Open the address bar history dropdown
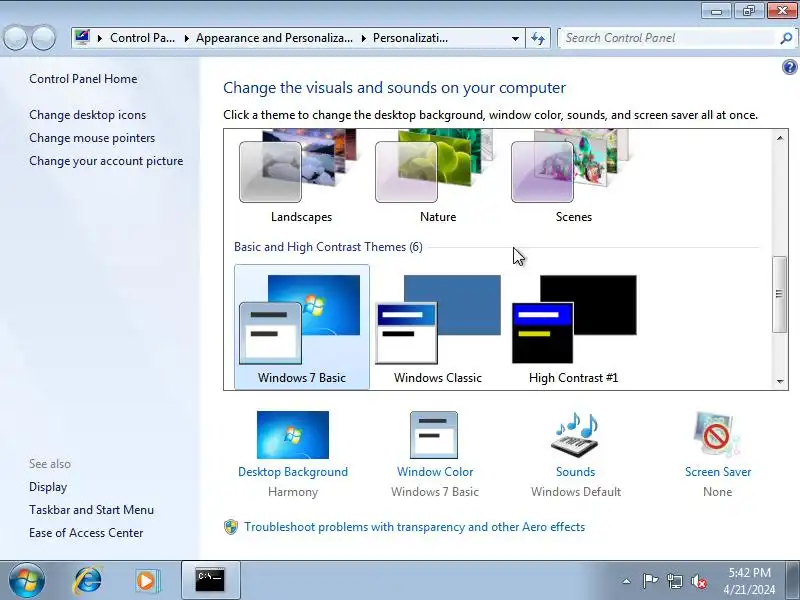 tap(515, 38)
